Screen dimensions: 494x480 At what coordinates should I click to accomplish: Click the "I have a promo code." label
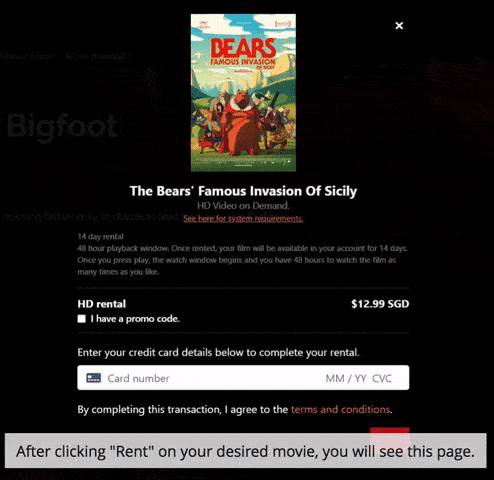coord(135,319)
